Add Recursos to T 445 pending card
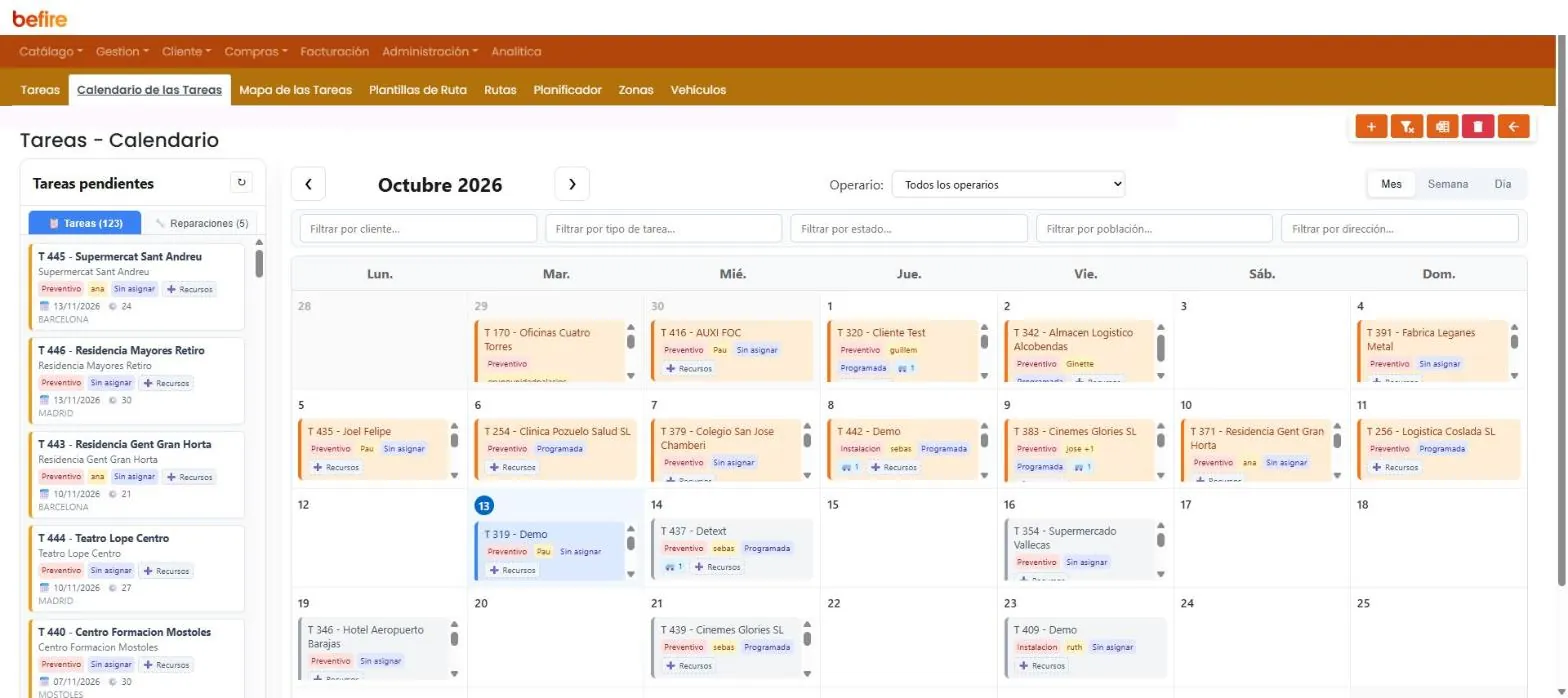1568x698 pixels. tap(190, 289)
